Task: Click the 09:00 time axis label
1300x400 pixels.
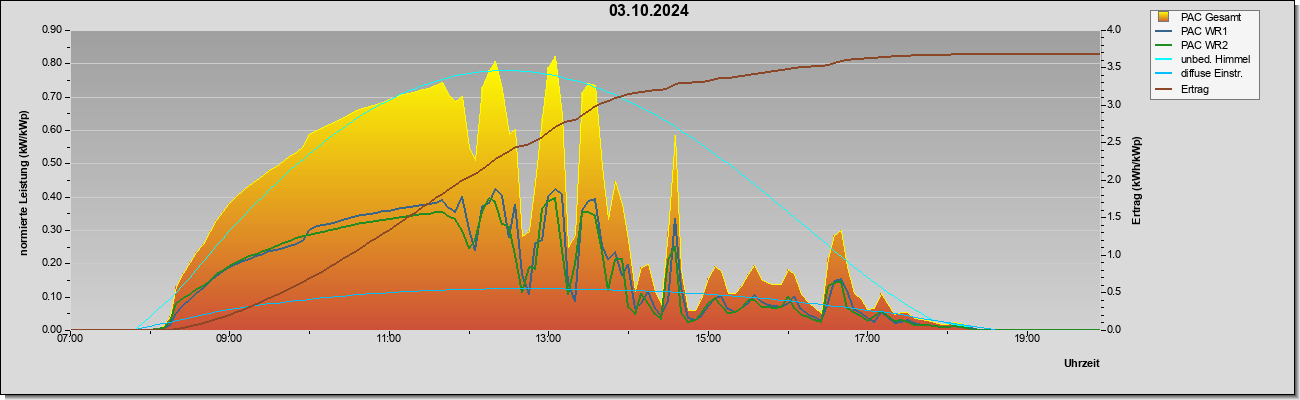Action: (x=229, y=339)
